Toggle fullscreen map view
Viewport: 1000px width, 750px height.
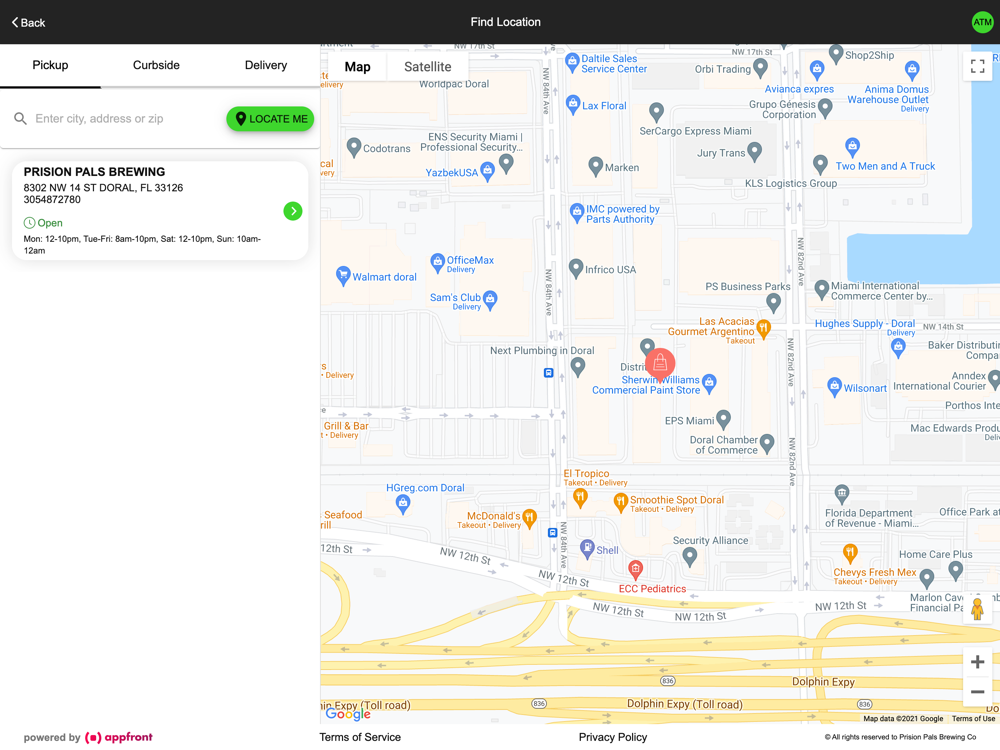(977, 66)
